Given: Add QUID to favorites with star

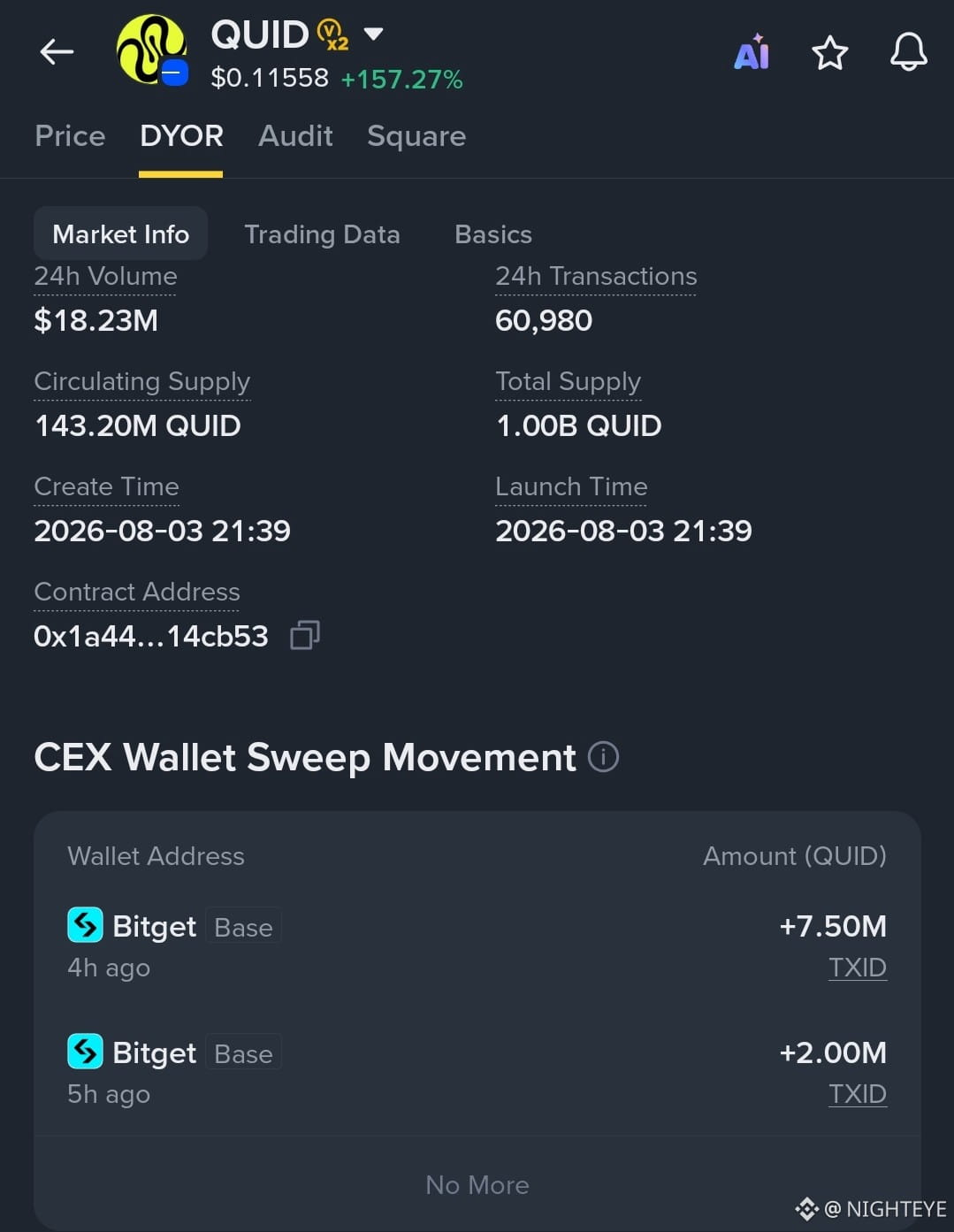Looking at the screenshot, I should click(829, 53).
